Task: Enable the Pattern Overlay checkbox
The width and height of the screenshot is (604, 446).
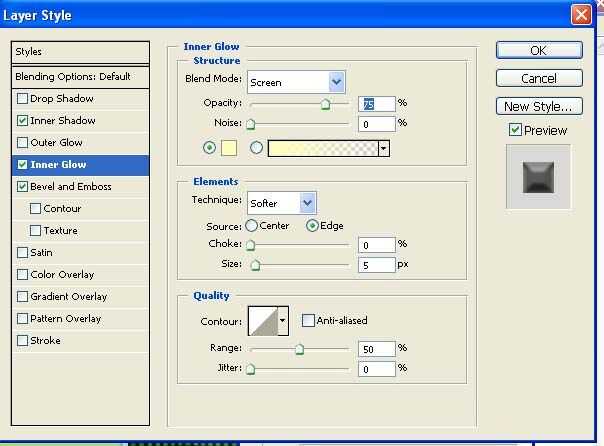Action: click(x=23, y=319)
